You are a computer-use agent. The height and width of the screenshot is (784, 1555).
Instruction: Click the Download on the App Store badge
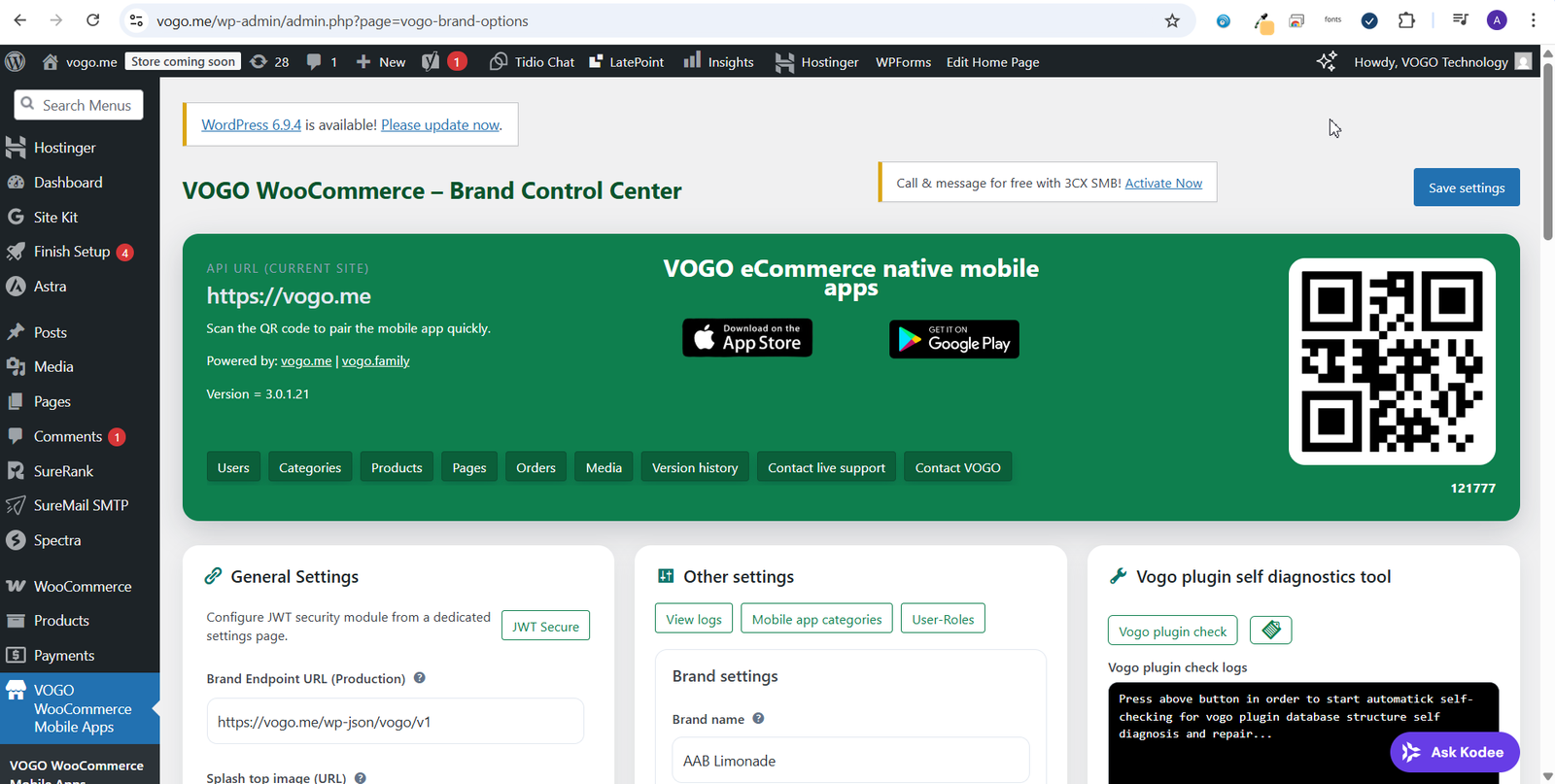coord(747,337)
